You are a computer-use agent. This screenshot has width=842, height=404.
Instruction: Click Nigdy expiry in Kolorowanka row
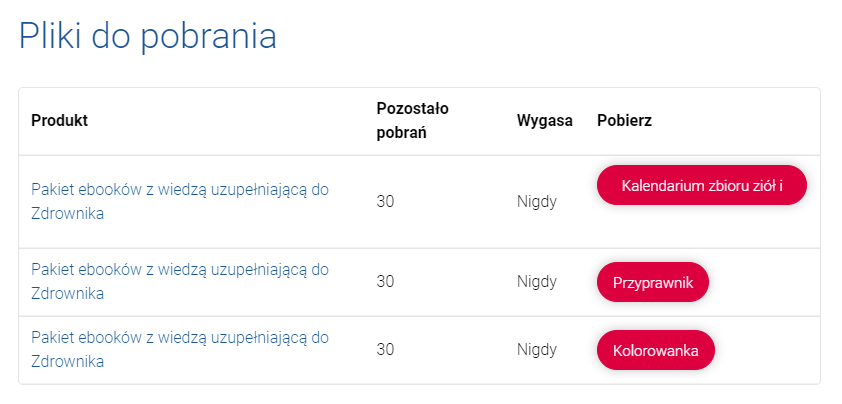(537, 350)
